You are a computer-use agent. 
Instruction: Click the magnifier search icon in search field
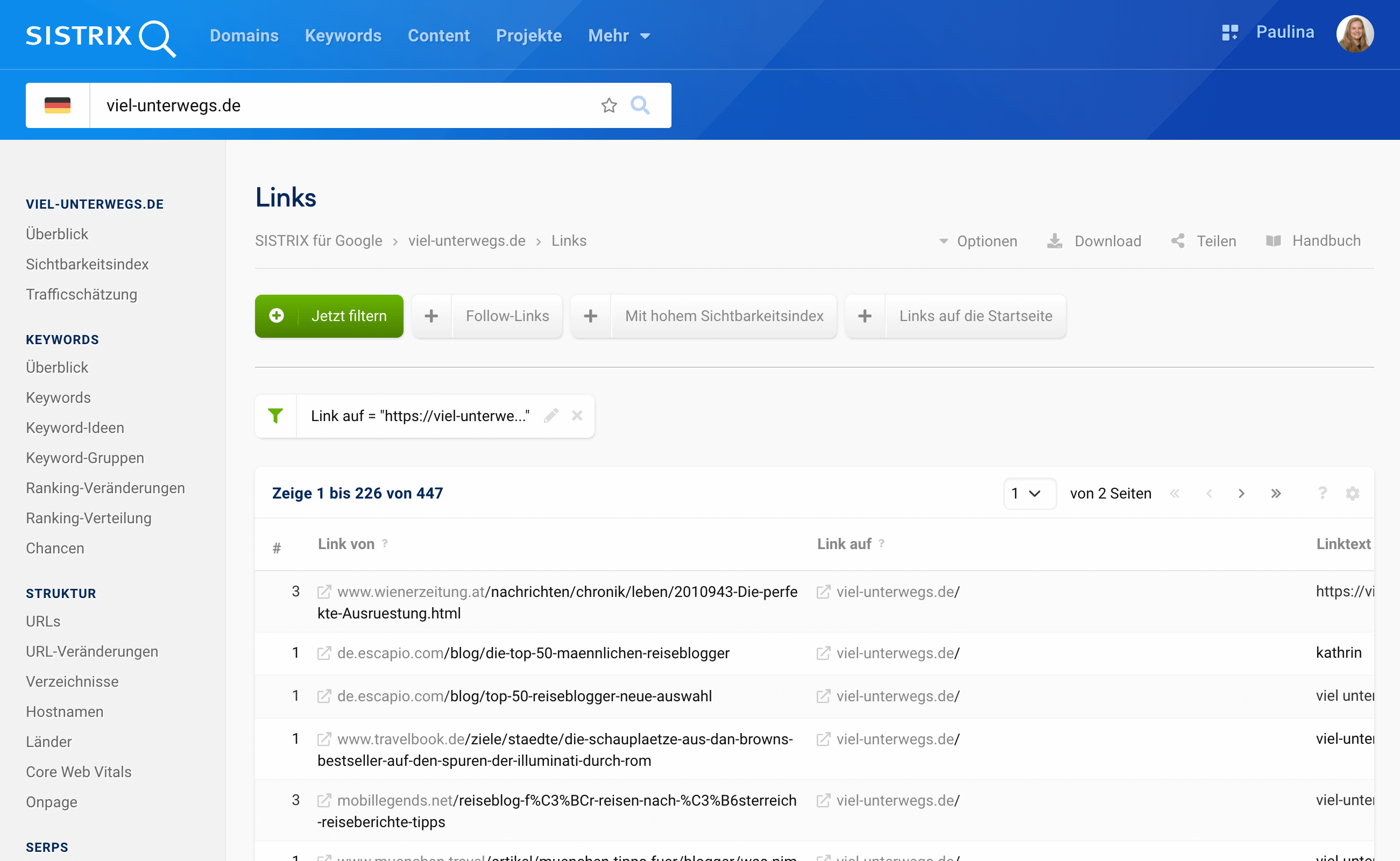point(640,105)
